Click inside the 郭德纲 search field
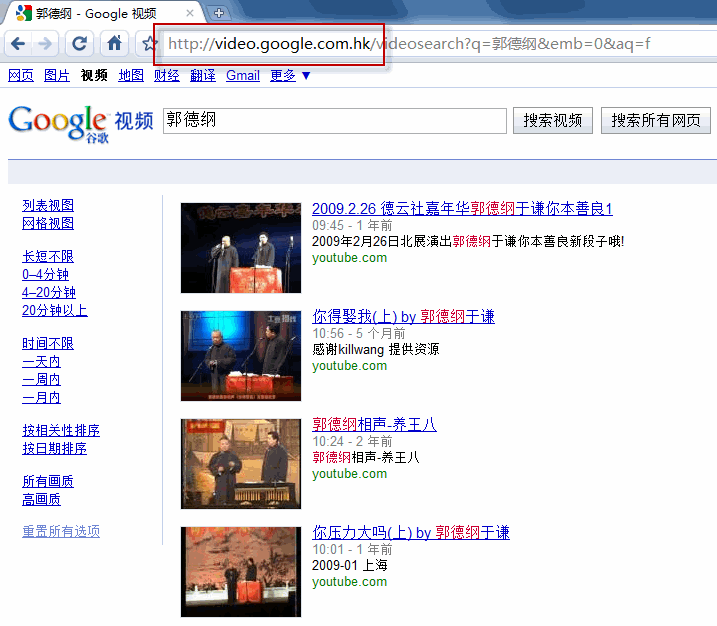 point(335,121)
